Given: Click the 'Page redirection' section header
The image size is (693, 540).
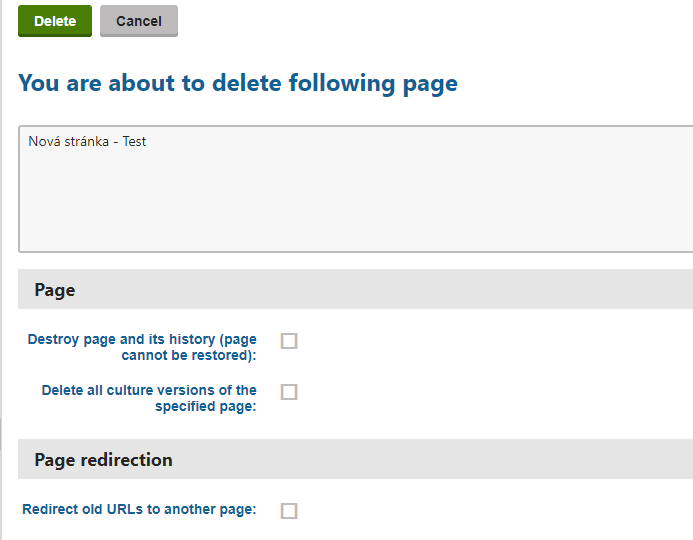Looking at the screenshot, I should [x=103, y=460].
